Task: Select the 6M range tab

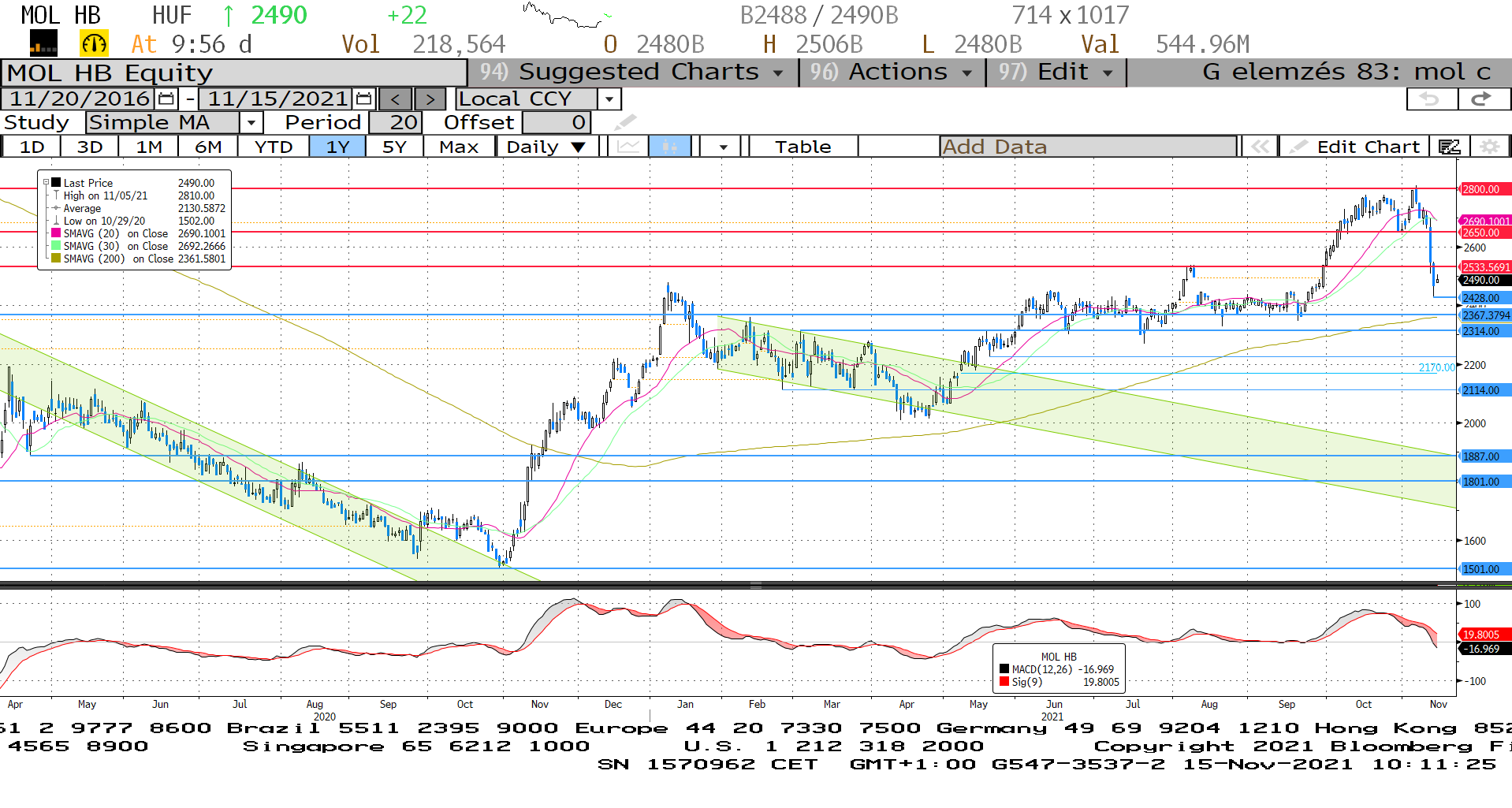Action: [208, 147]
